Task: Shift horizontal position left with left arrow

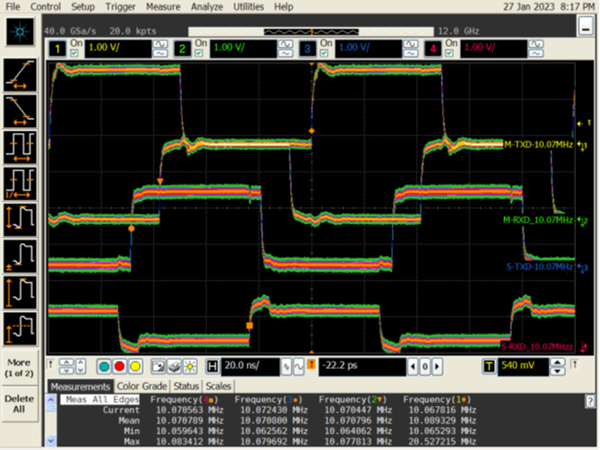Action: tap(412, 367)
